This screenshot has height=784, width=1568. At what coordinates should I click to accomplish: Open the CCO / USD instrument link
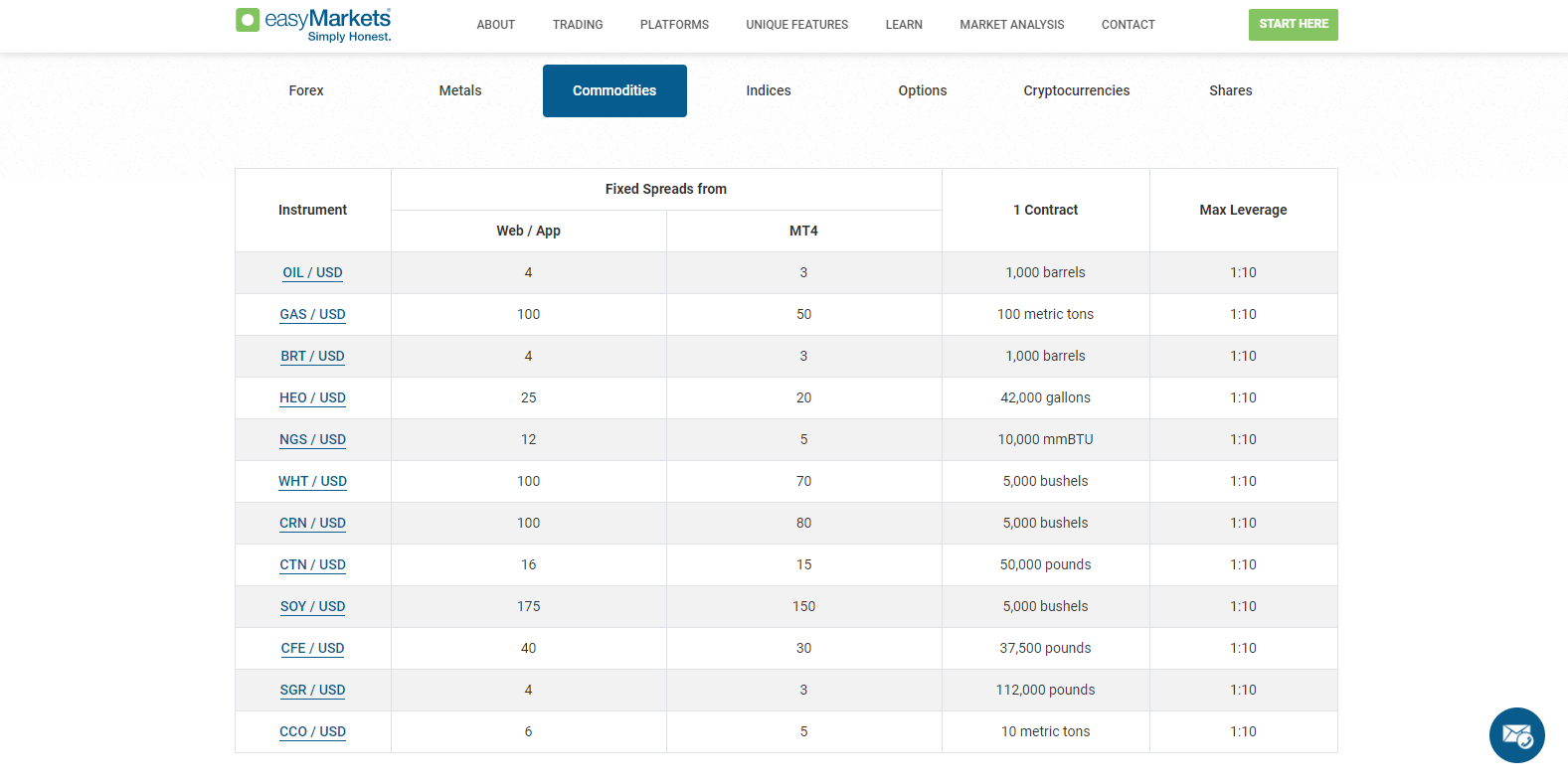click(312, 731)
